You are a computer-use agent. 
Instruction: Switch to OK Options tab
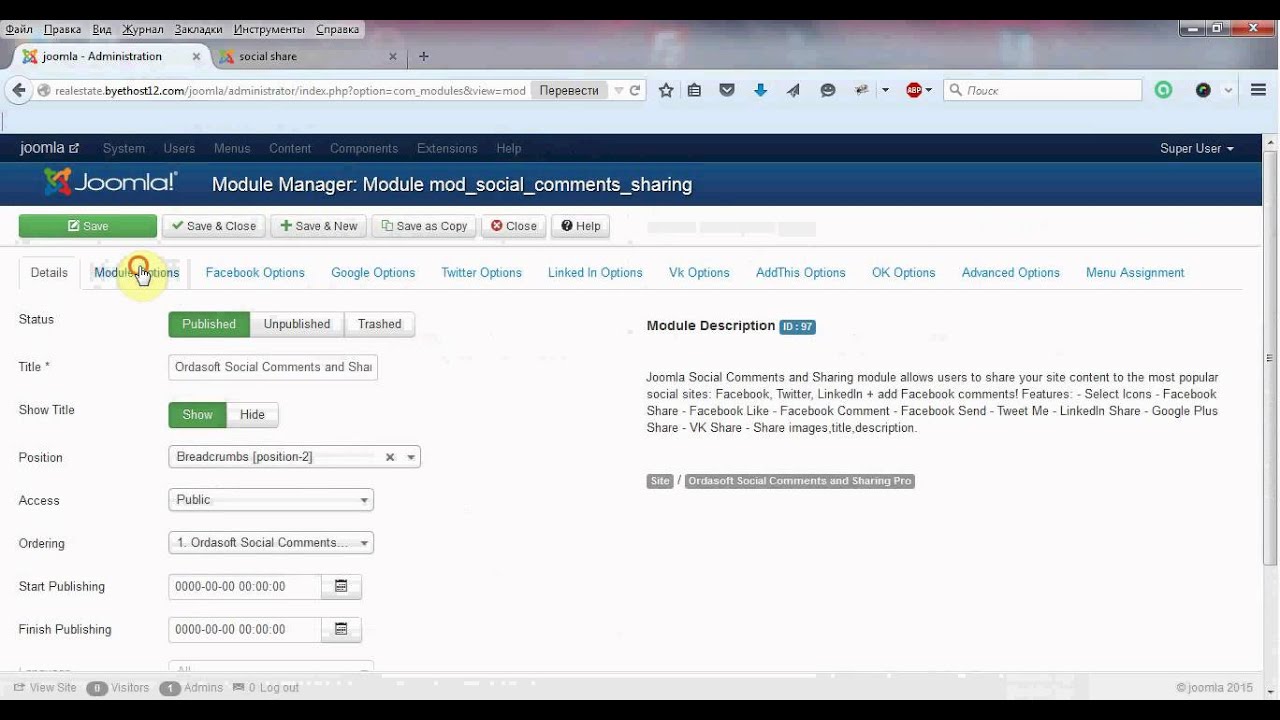(903, 273)
